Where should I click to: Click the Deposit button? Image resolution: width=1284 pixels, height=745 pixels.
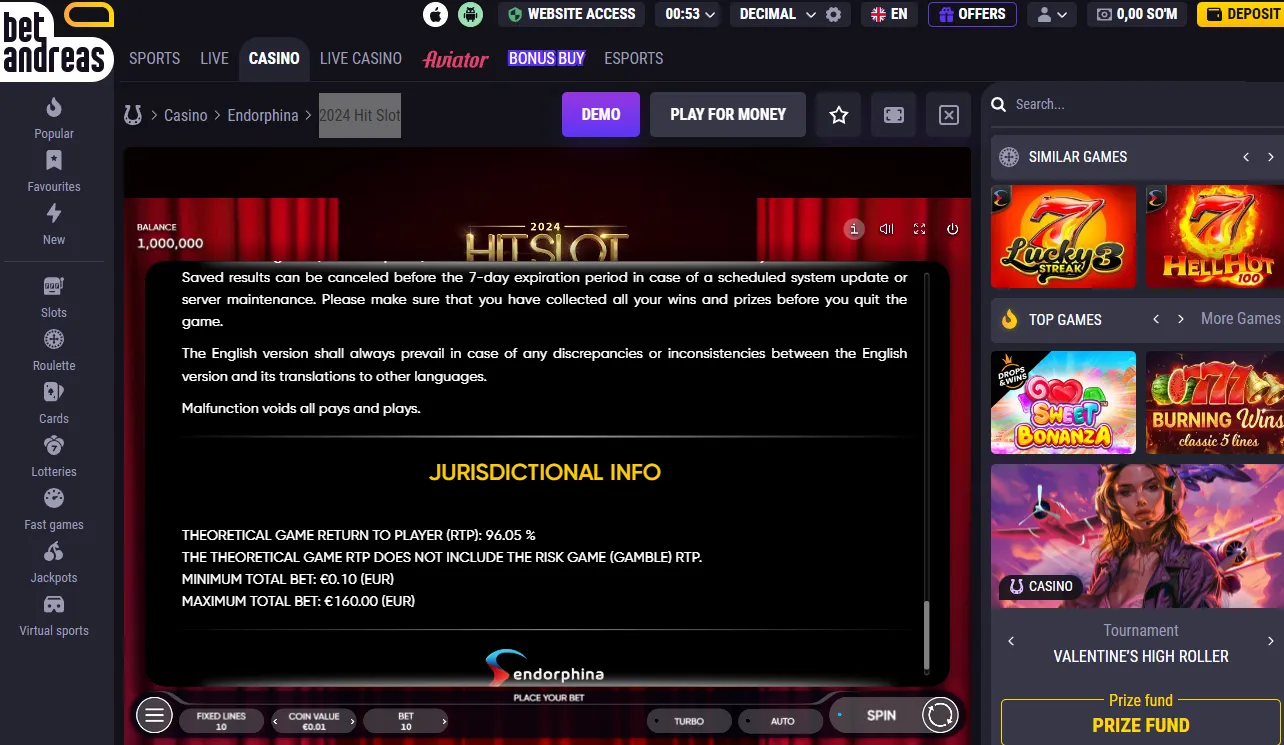1241,14
